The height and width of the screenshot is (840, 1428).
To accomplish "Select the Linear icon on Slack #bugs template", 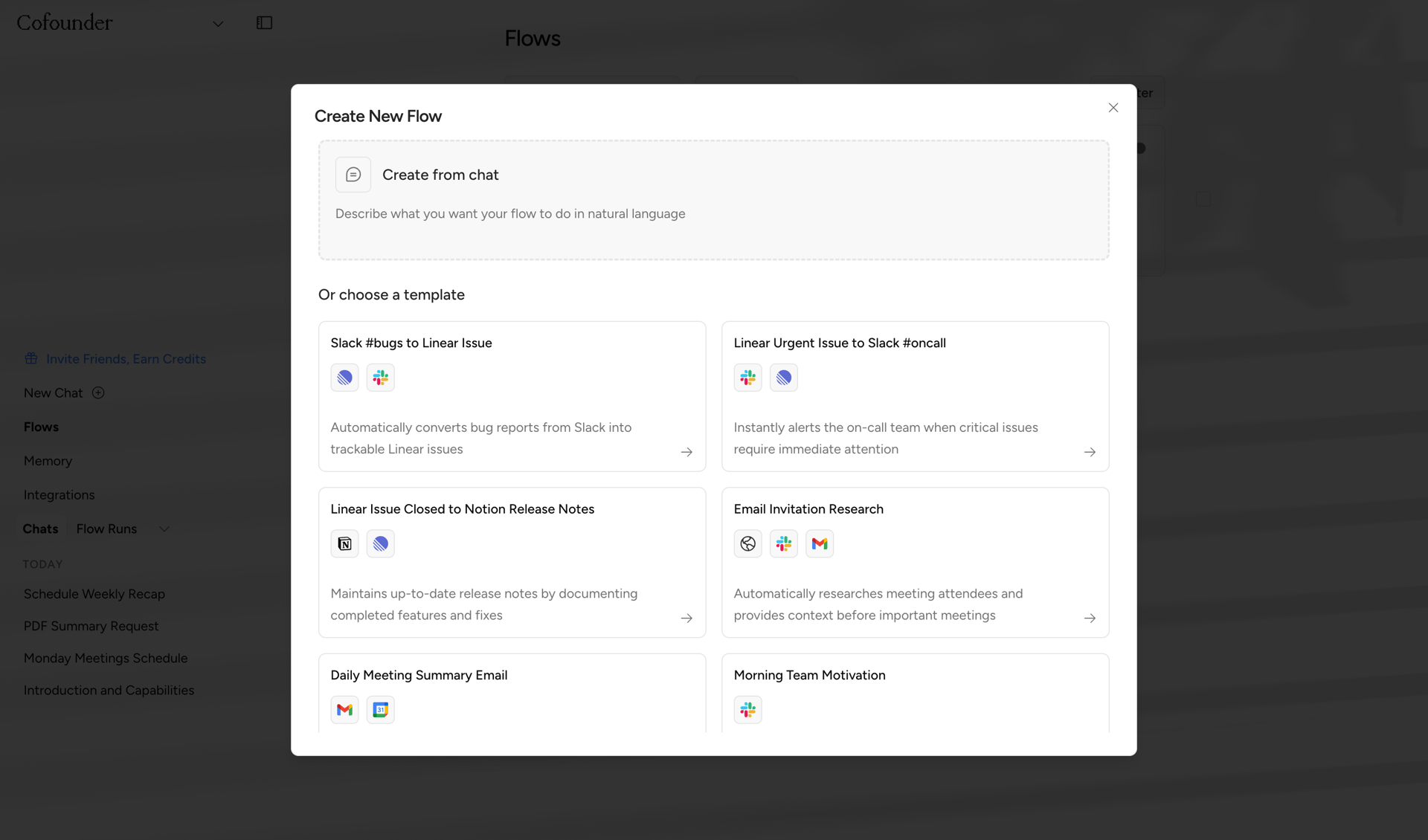I will pos(344,377).
